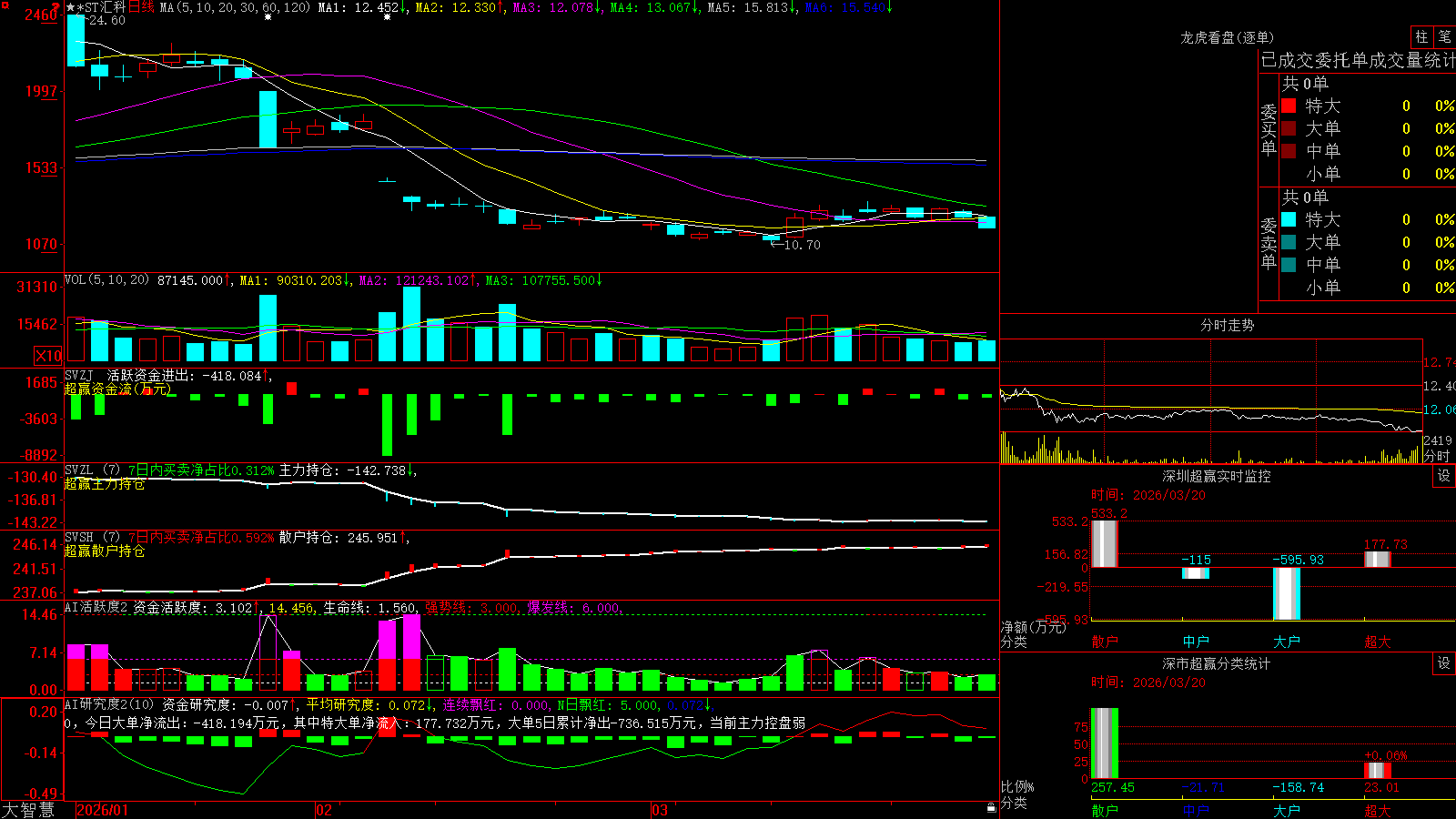Click the 日线 period label
The width and height of the screenshot is (1456, 819).
[x=141, y=7]
